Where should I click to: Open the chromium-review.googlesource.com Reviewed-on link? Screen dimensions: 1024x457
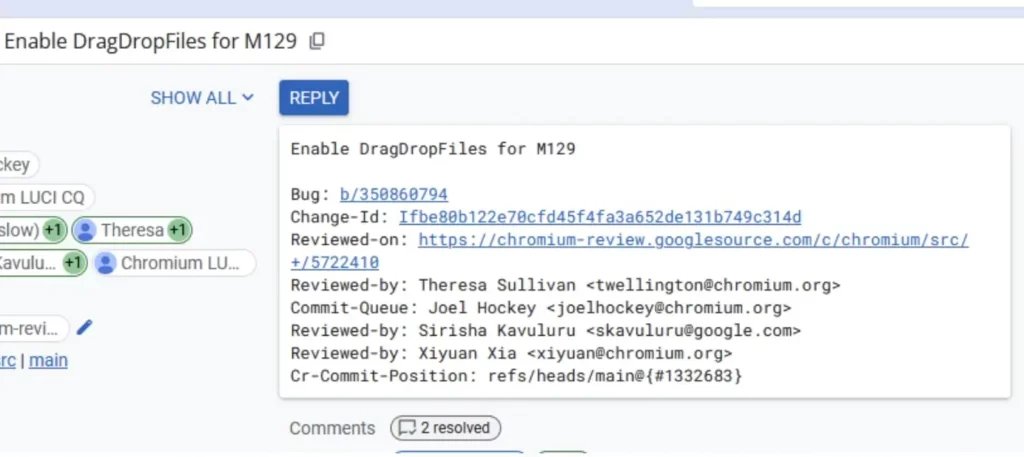[x=694, y=240]
